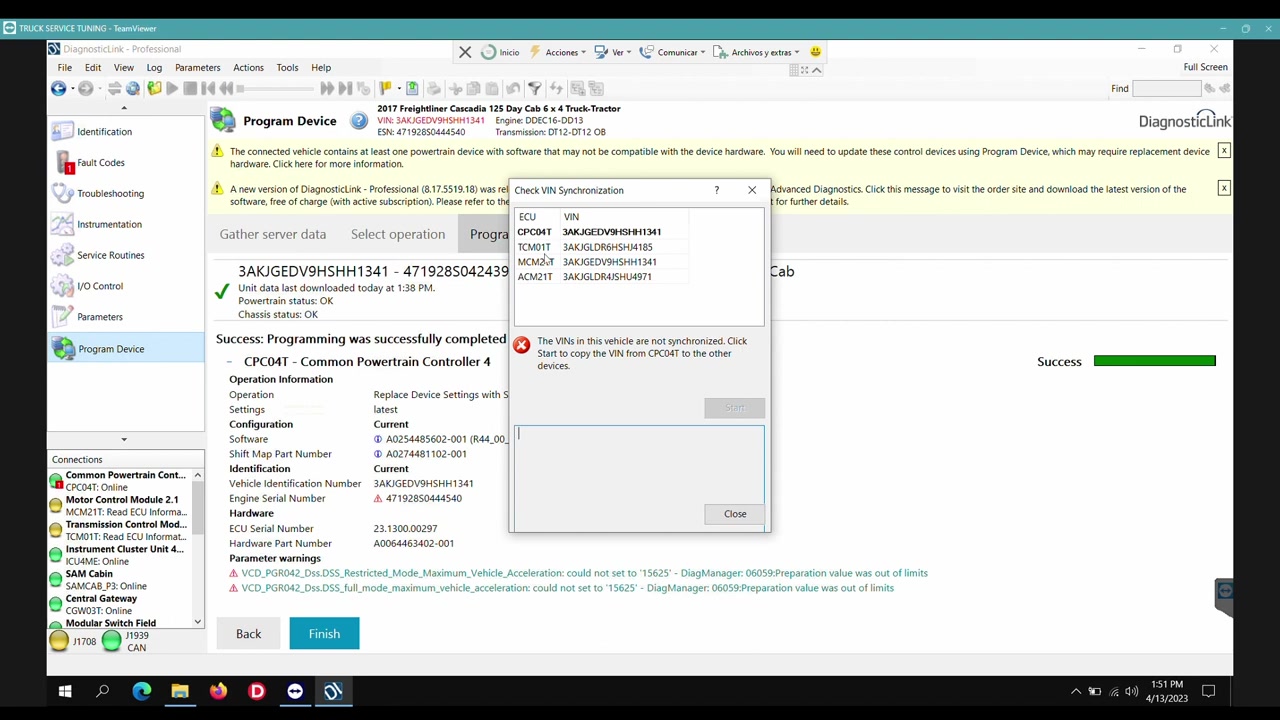The width and height of the screenshot is (1280, 720).
Task: Click the TeamViewer smiley feedback icon
Action: (815, 52)
